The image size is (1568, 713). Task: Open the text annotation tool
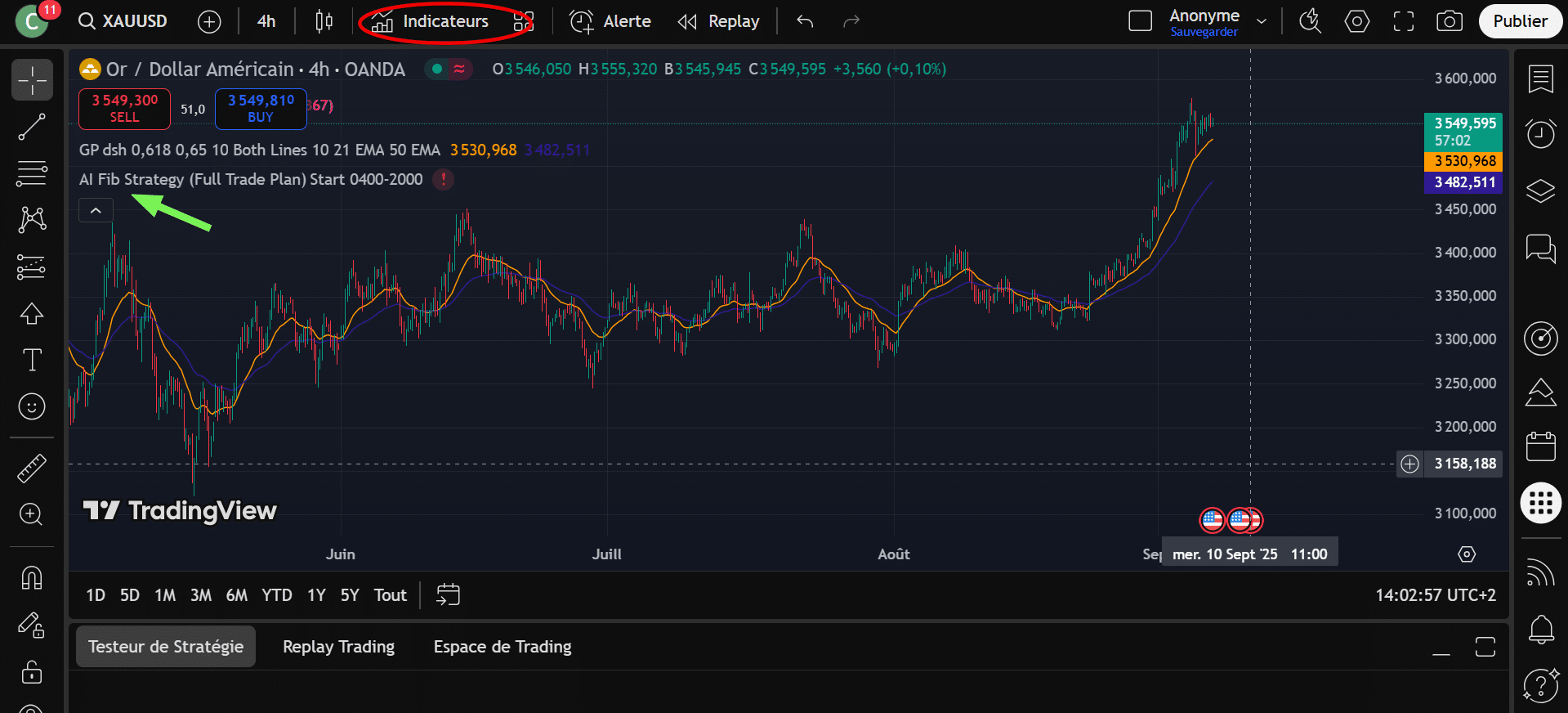pyautogui.click(x=32, y=360)
